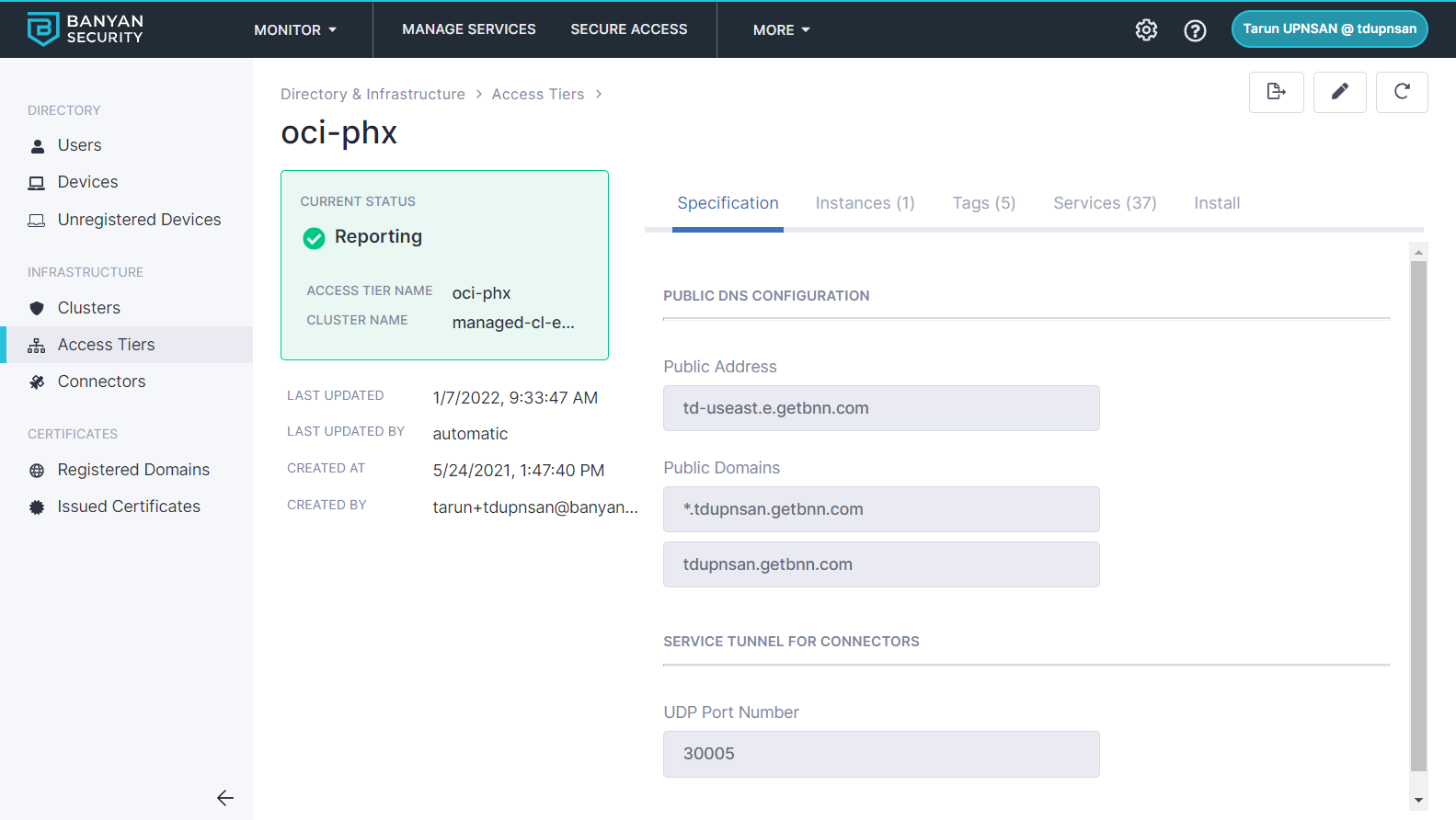This screenshot has height=820, width=1456.
Task: Click the Access Tiers network icon
Action: click(37, 346)
